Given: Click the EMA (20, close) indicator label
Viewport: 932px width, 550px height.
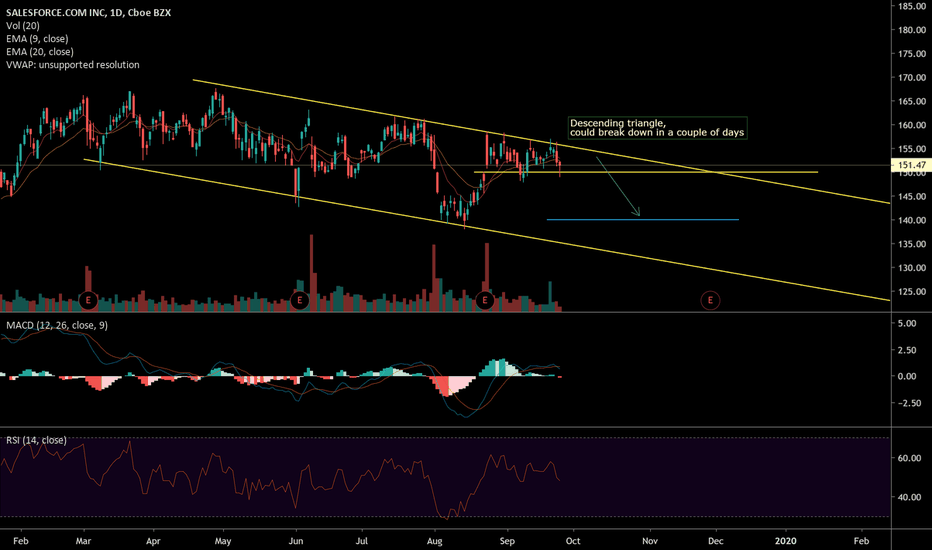Looking at the screenshot, I should (x=40, y=52).
